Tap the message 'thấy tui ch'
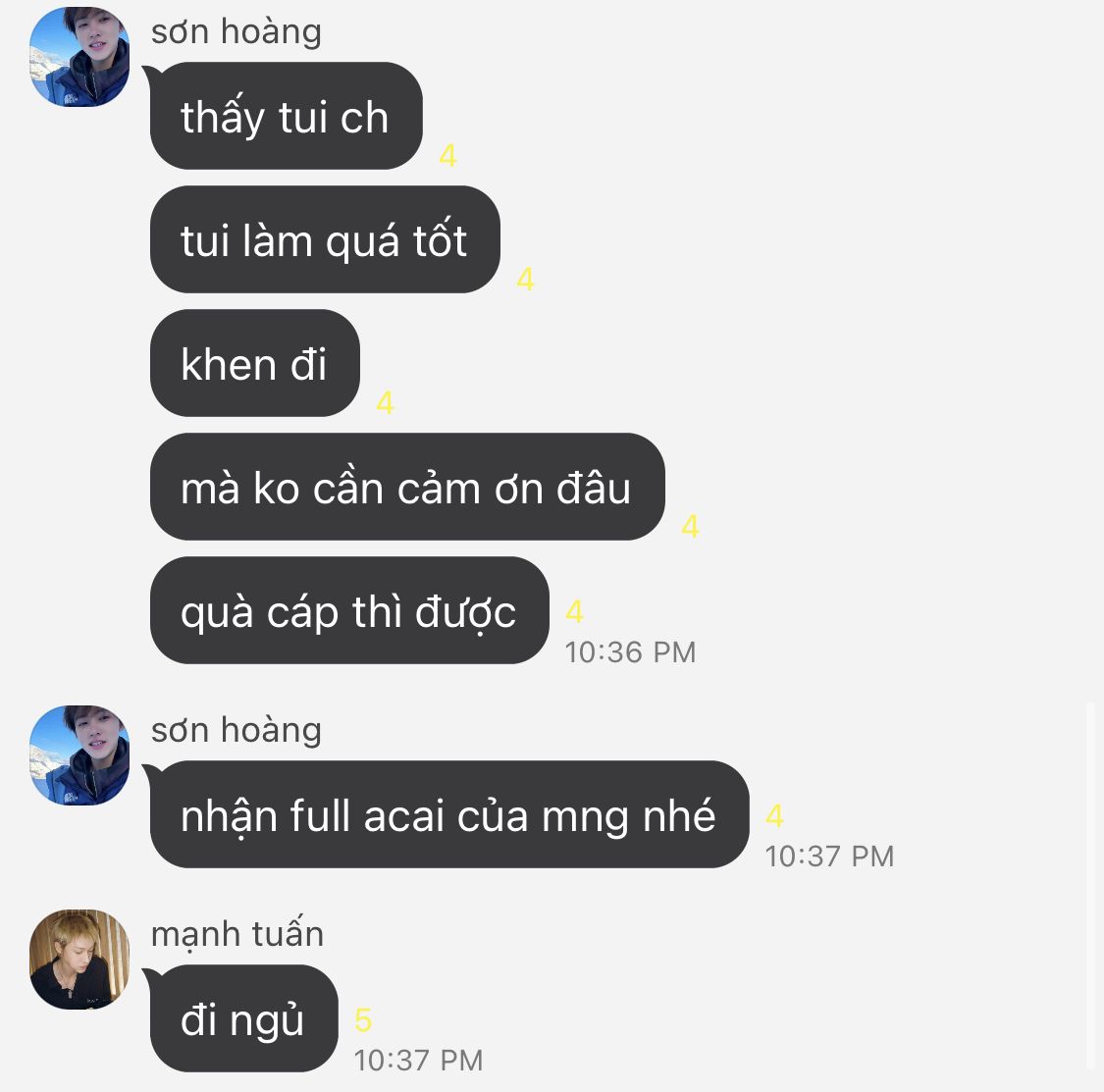1104x1092 pixels. coord(286,116)
